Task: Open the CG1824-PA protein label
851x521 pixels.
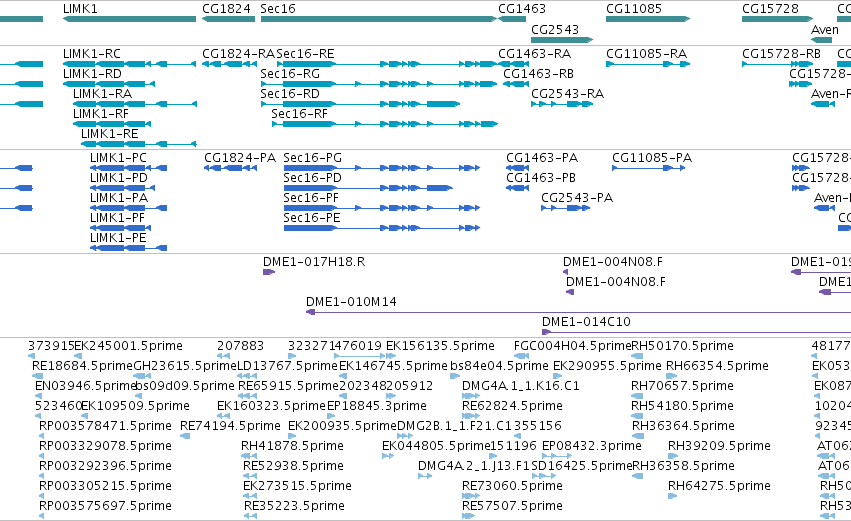Action: [x=240, y=158]
